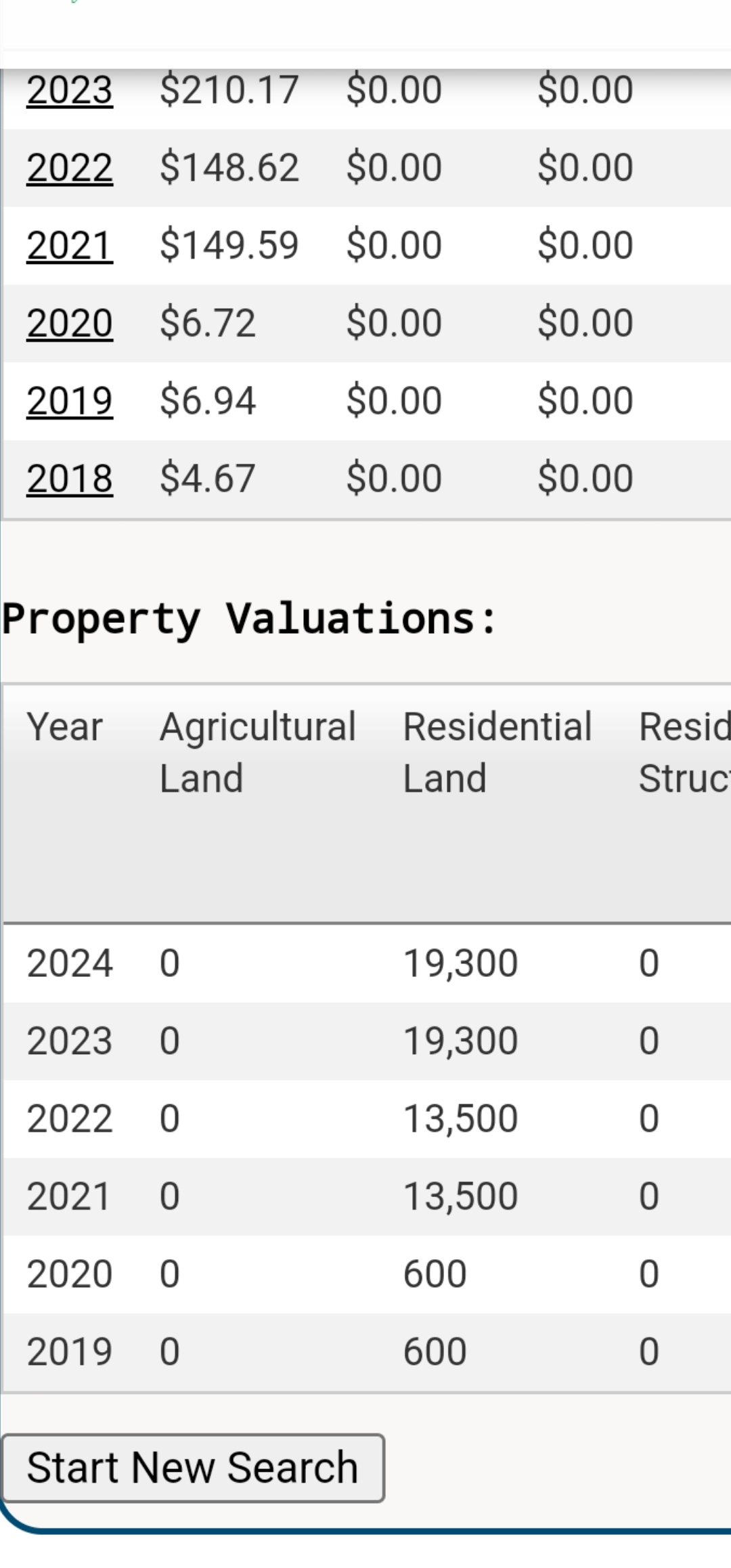The width and height of the screenshot is (731, 1568).
Task: Click the Property Valuations heading
Action: click(249, 619)
